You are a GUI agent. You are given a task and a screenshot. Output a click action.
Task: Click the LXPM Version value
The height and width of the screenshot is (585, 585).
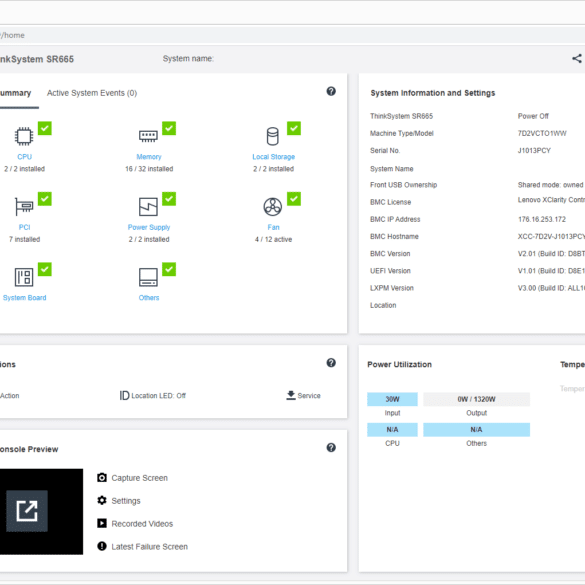(x=551, y=288)
